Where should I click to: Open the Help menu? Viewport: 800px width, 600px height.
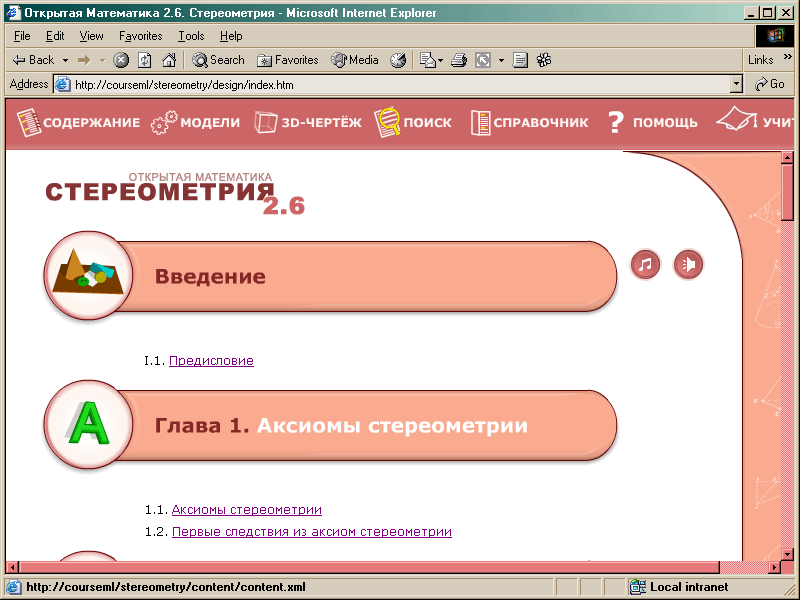[231, 36]
